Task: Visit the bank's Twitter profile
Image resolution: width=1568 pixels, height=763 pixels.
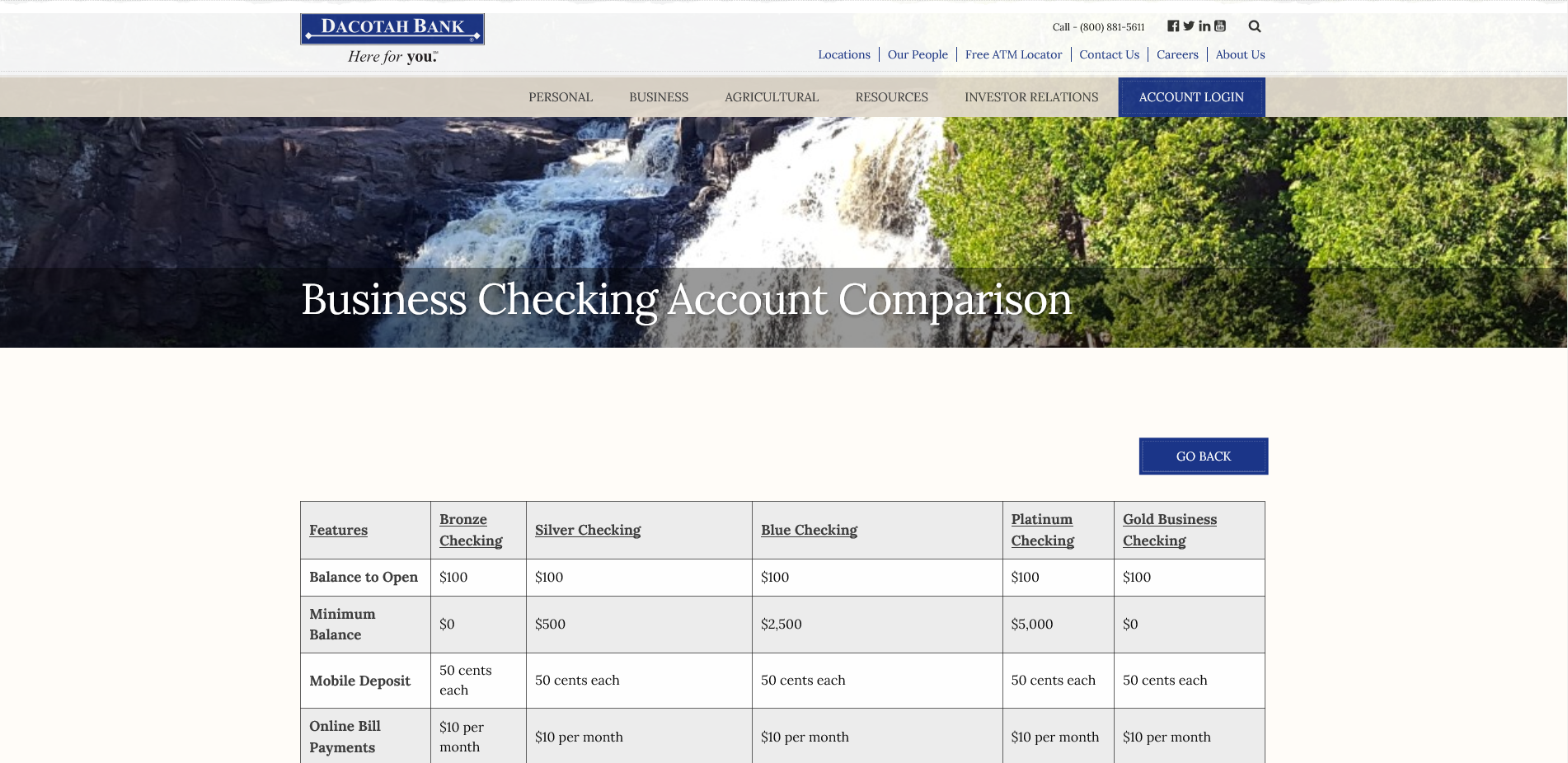Action: pyautogui.click(x=1188, y=26)
